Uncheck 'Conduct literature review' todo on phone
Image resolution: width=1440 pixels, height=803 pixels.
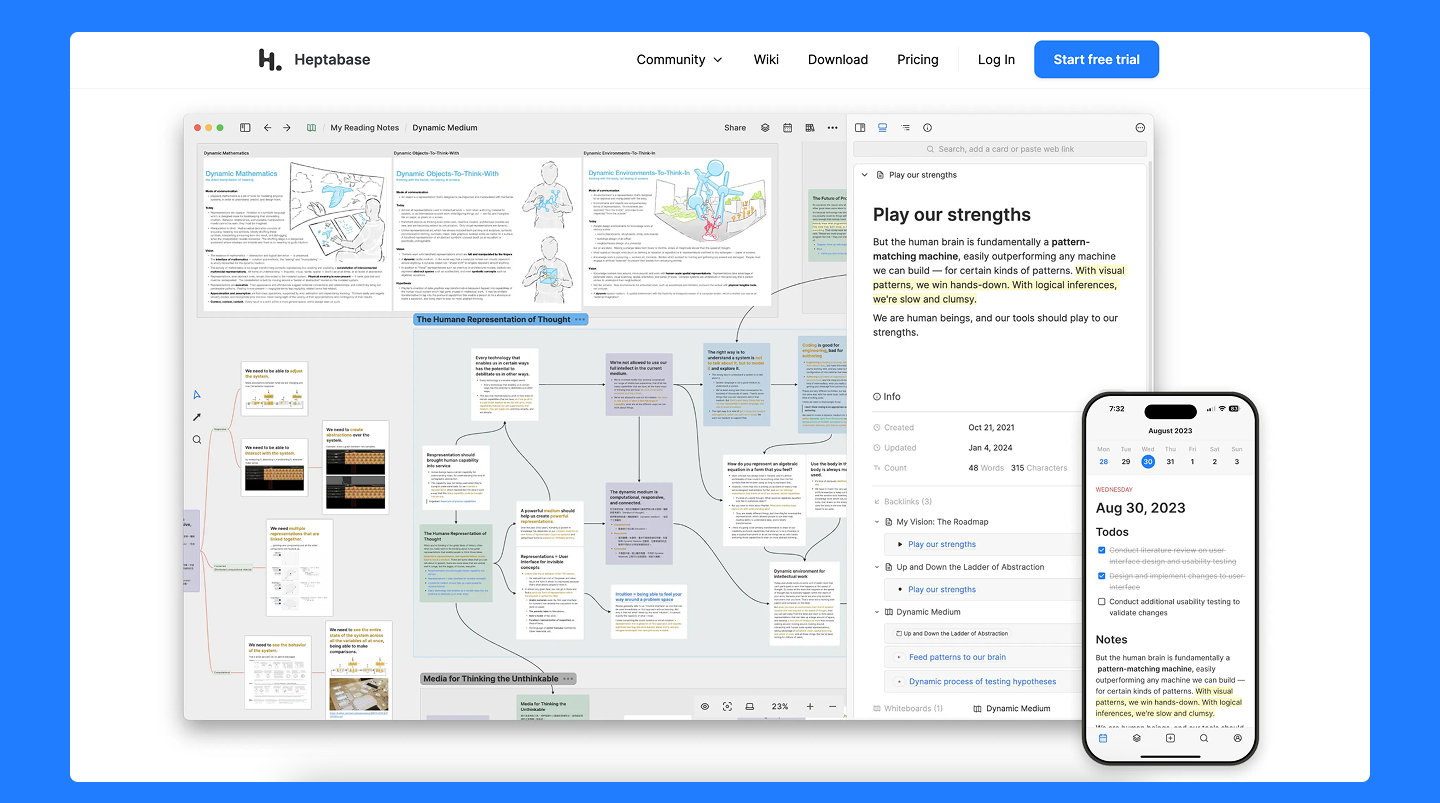pyautogui.click(x=1101, y=550)
